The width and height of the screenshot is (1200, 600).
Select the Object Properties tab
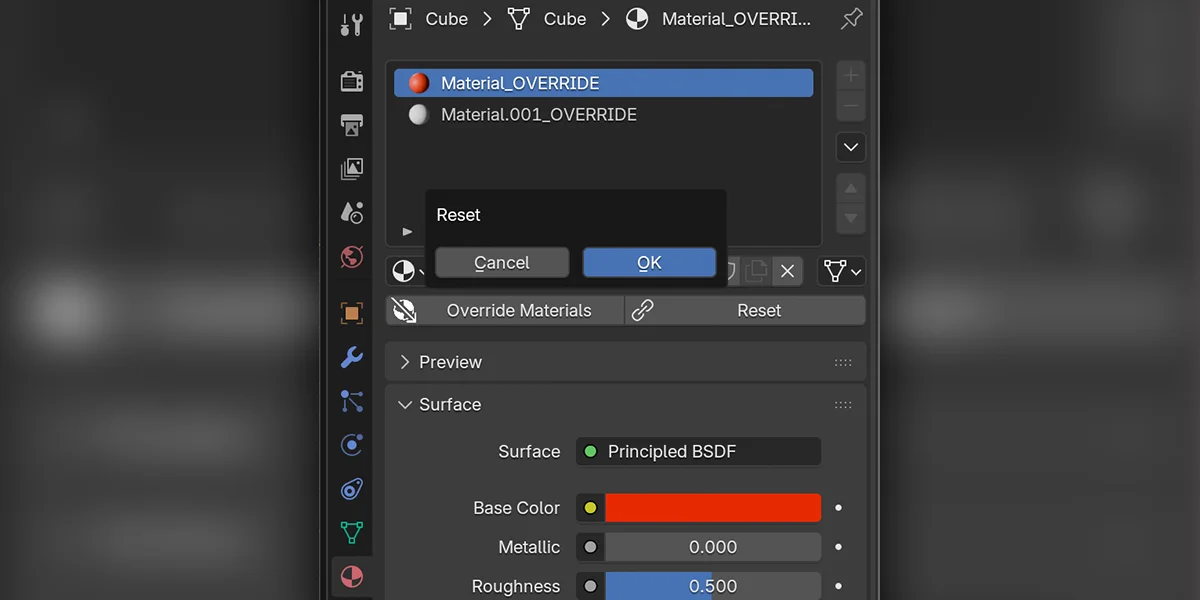tap(351, 313)
